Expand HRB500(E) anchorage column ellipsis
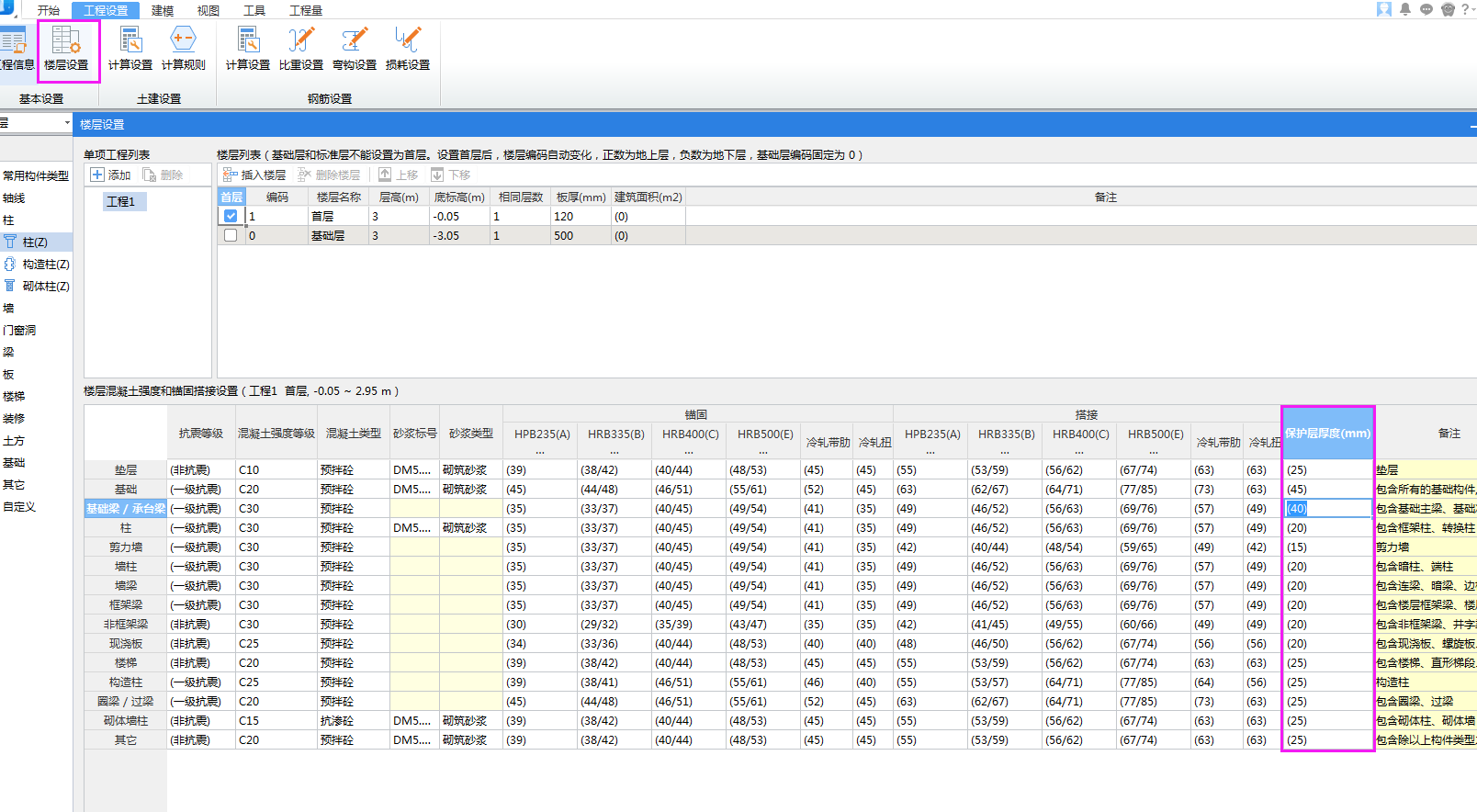The image size is (1477, 812). pos(764,452)
